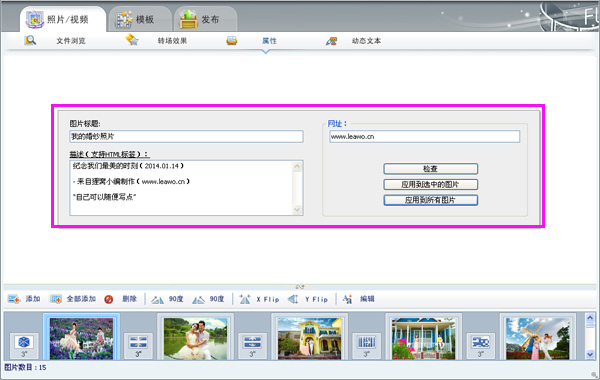Image resolution: width=600 pixels, height=380 pixels.
Task: Select the blue porch house thumbnail
Action: point(424,338)
